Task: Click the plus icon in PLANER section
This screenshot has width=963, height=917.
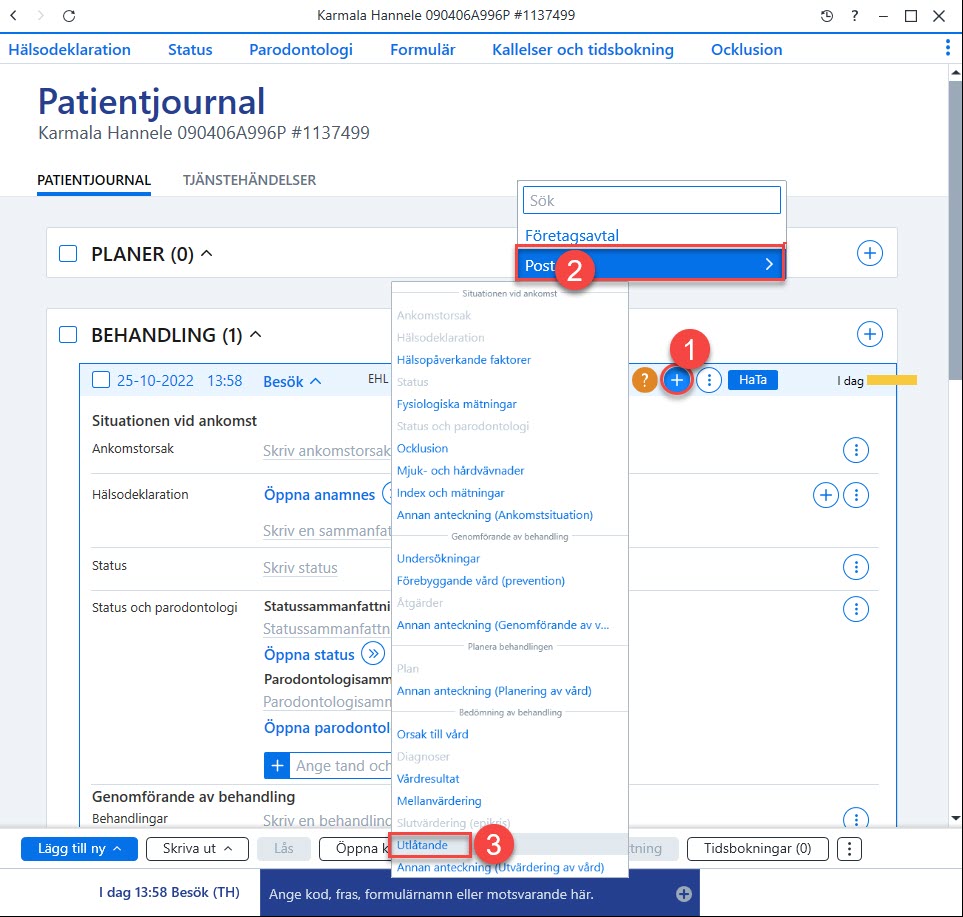Action: pyautogui.click(x=870, y=253)
